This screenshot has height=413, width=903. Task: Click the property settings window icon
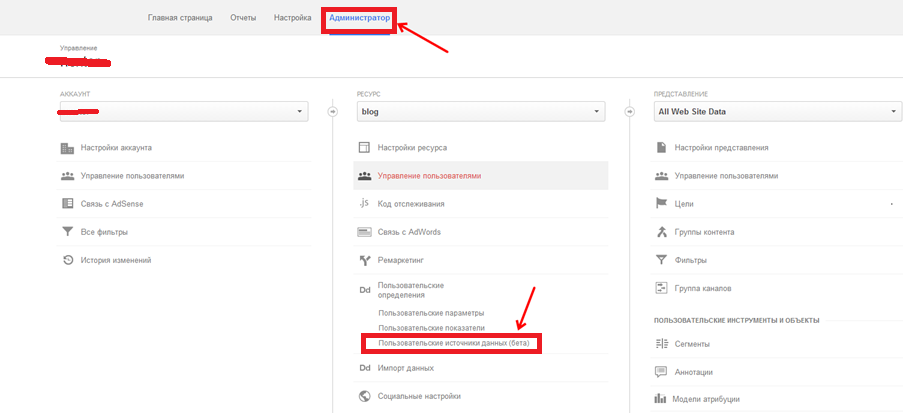(364, 148)
